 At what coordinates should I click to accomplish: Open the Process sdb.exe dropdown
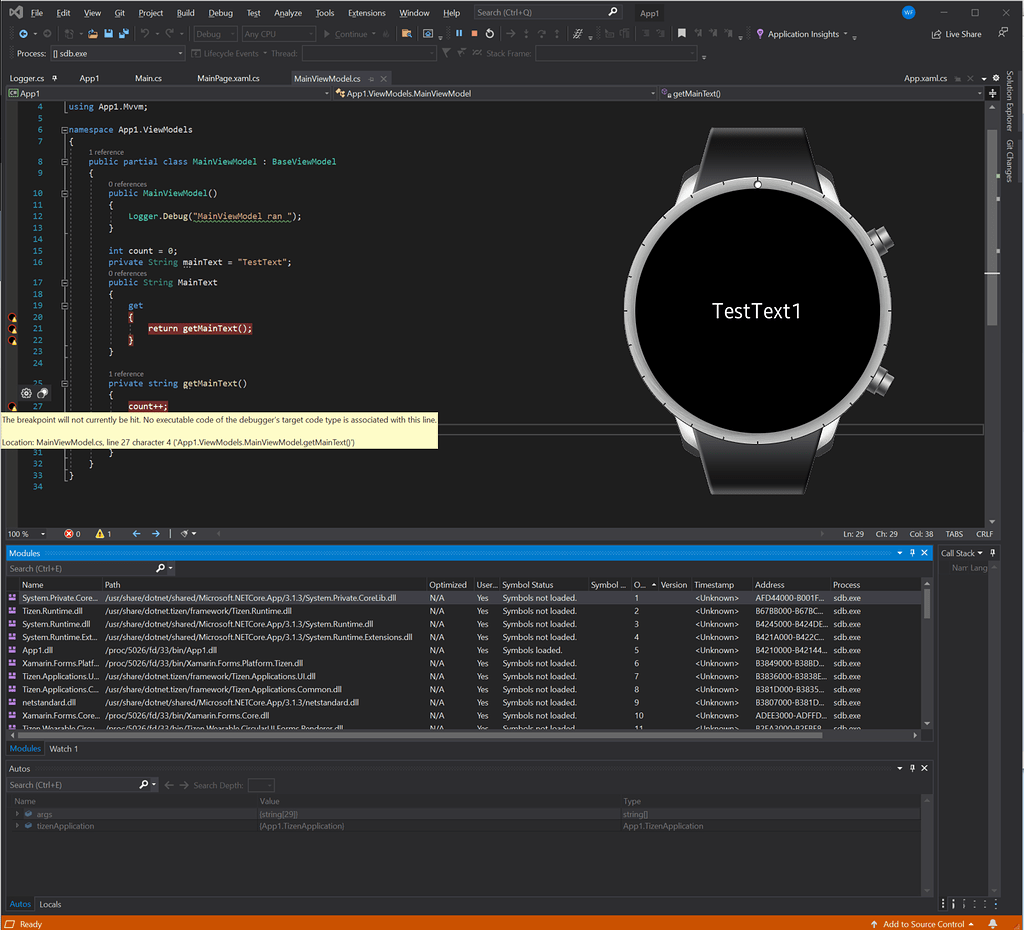[x=180, y=53]
